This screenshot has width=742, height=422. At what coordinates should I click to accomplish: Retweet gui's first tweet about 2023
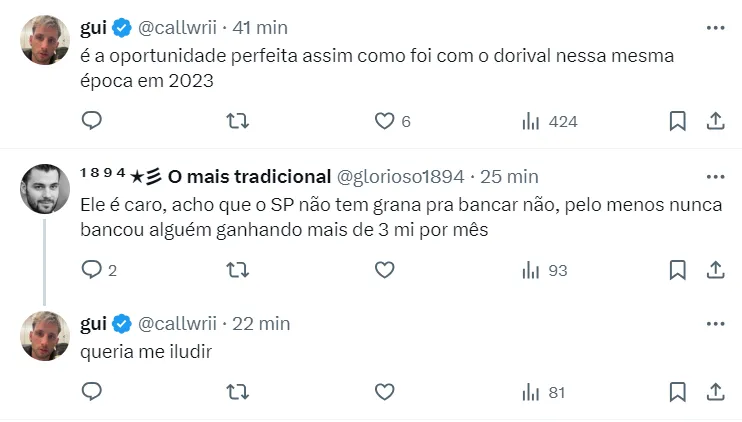pyautogui.click(x=238, y=121)
